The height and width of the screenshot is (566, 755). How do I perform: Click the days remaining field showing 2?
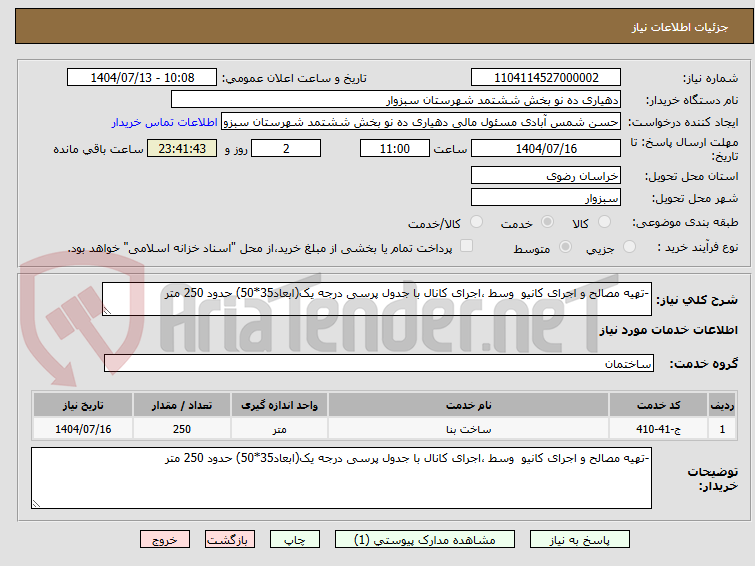click(286, 148)
